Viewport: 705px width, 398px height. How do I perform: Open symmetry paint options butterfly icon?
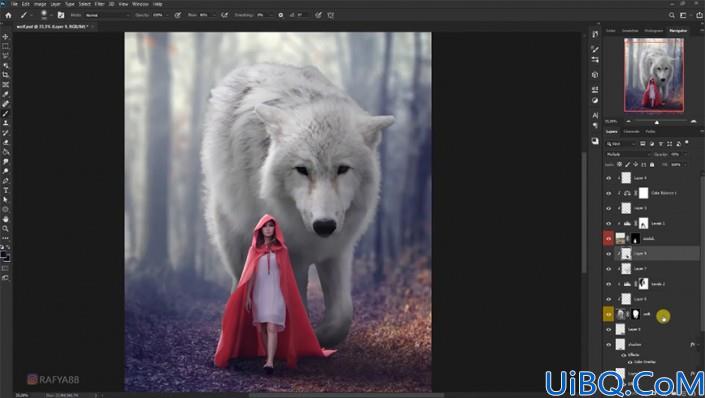[x=330, y=15]
